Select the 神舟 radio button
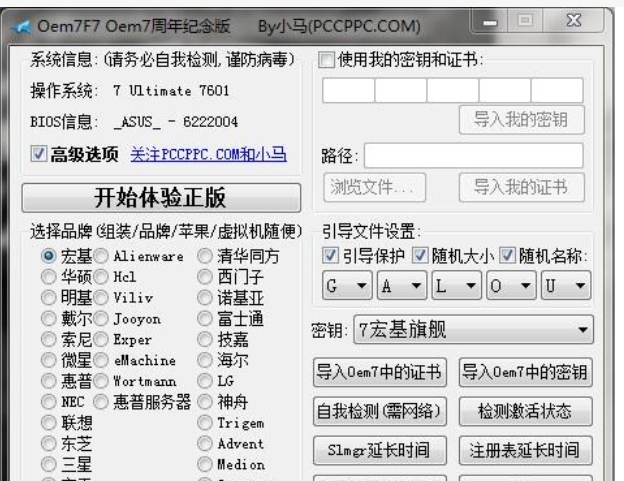Screen dimensions: 624x481 205,402
